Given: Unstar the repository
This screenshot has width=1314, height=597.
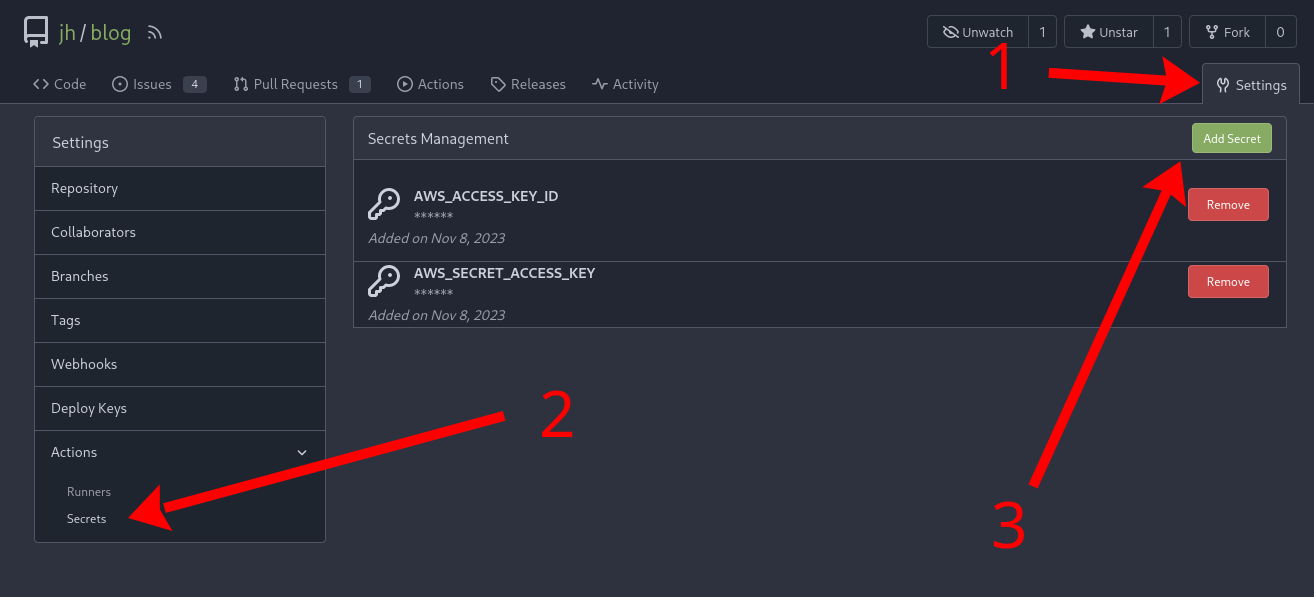Looking at the screenshot, I should [x=1108, y=32].
